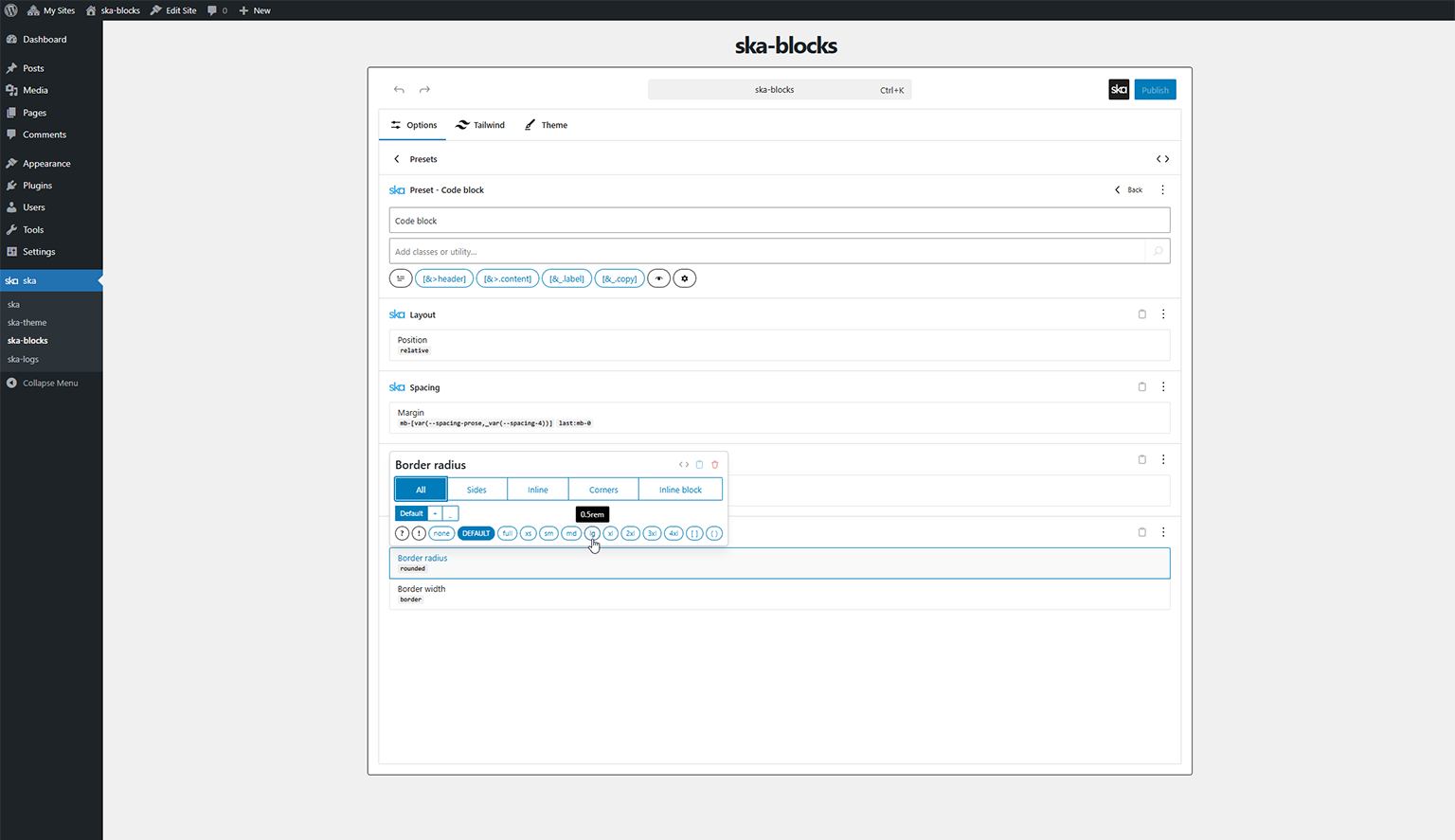Click the 'Add classes or utility' input field

click(x=767, y=252)
